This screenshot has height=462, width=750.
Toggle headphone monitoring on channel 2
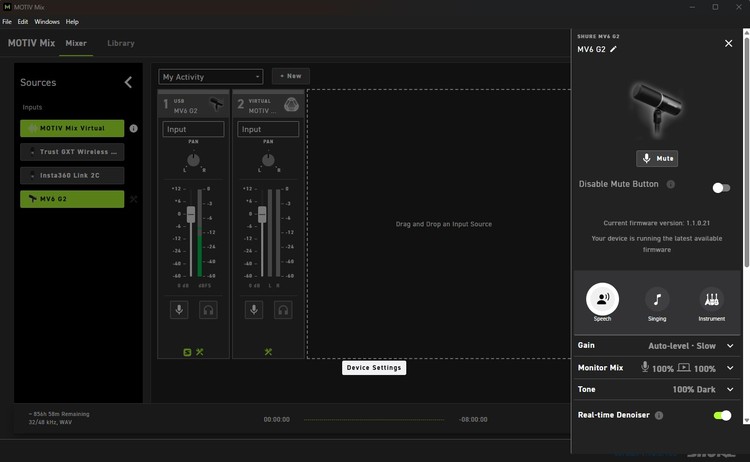(283, 310)
